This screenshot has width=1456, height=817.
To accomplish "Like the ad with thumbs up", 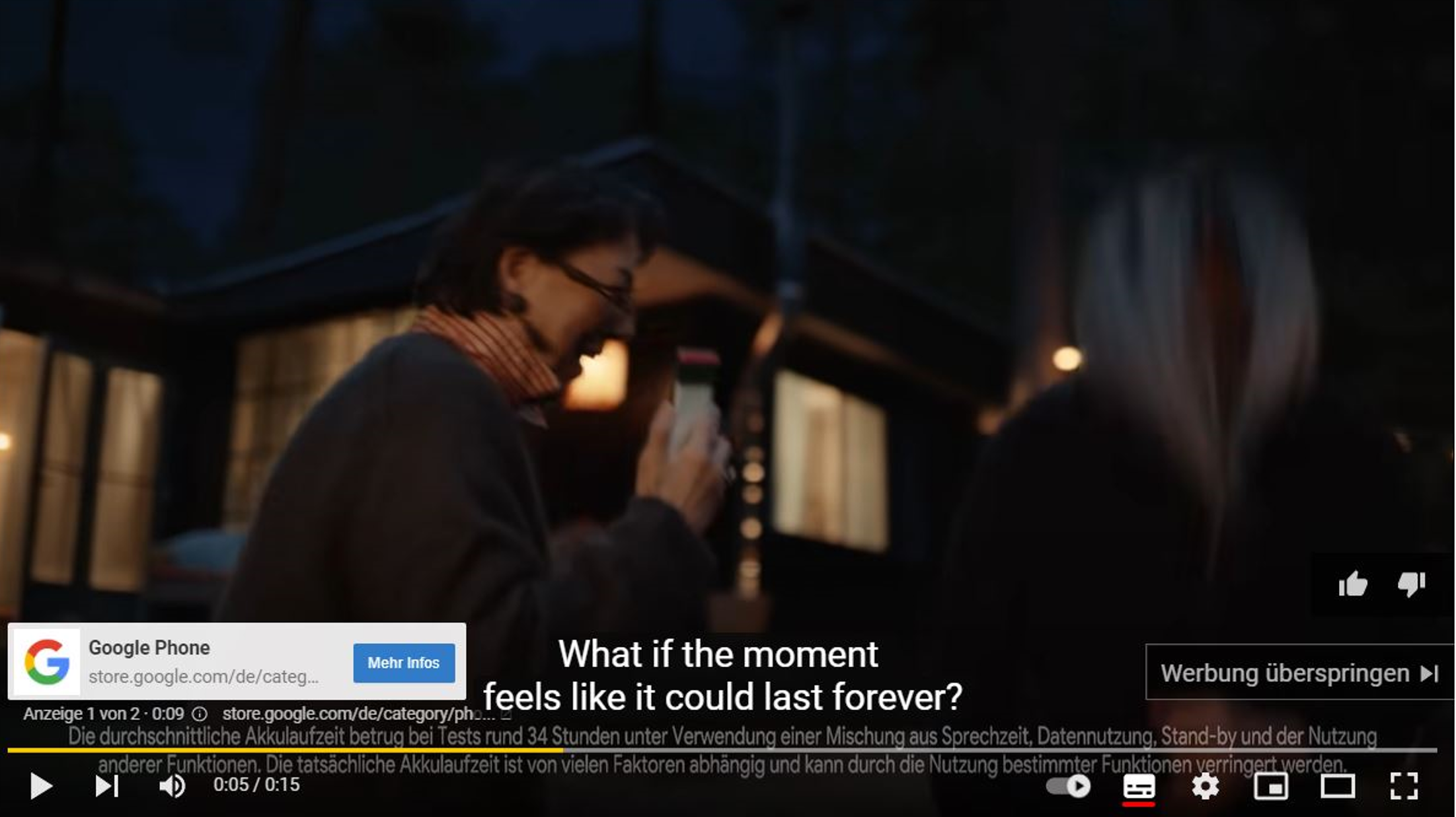I will coord(1353,584).
